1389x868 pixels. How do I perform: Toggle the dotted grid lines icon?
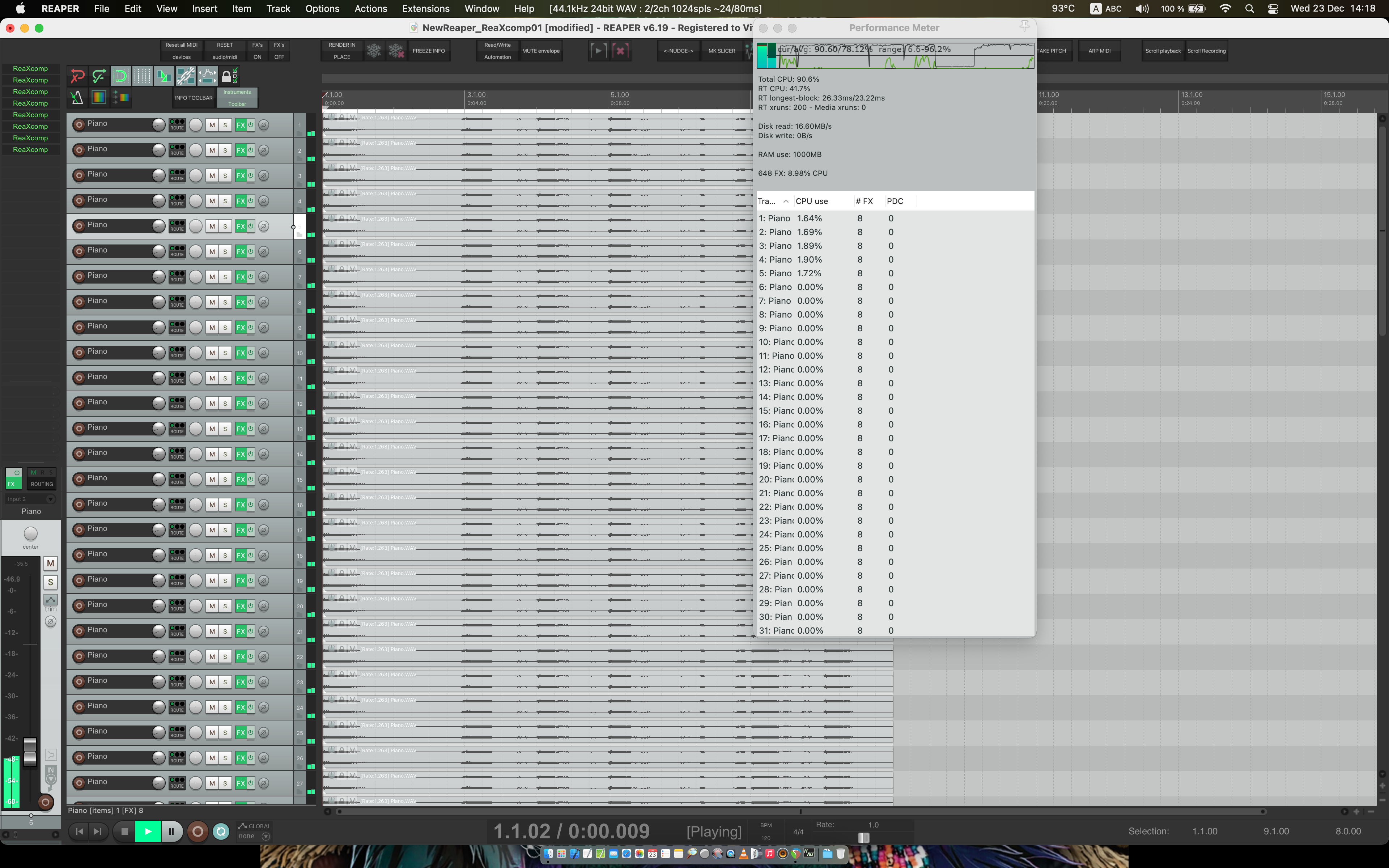tap(143, 76)
